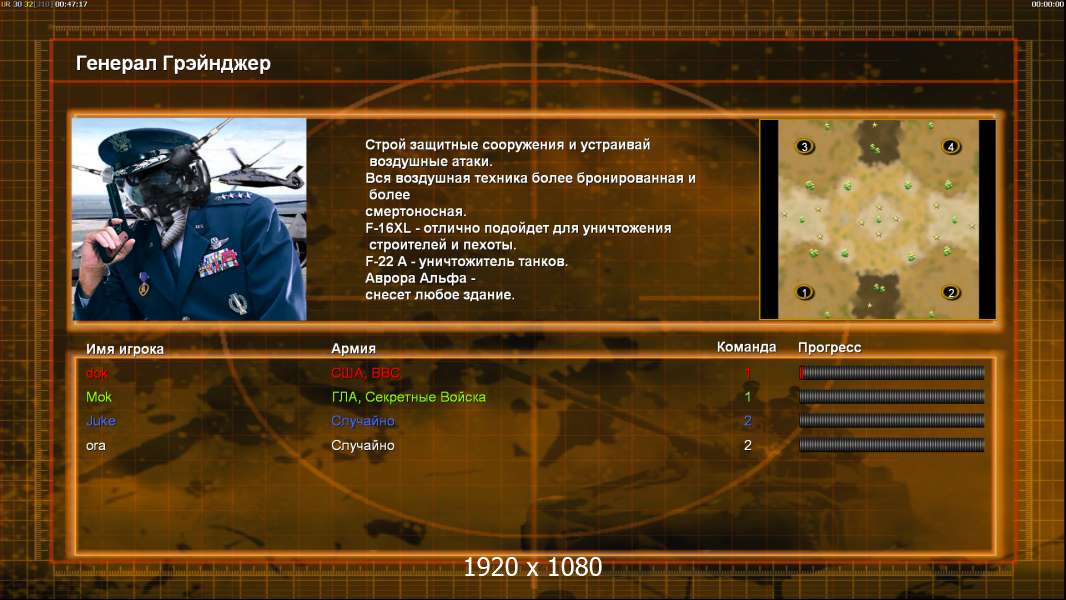This screenshot has width=1066, height=600.
Task: Click line 'Строй защитные сооружения и устраивай'
Action: [508, 145]
